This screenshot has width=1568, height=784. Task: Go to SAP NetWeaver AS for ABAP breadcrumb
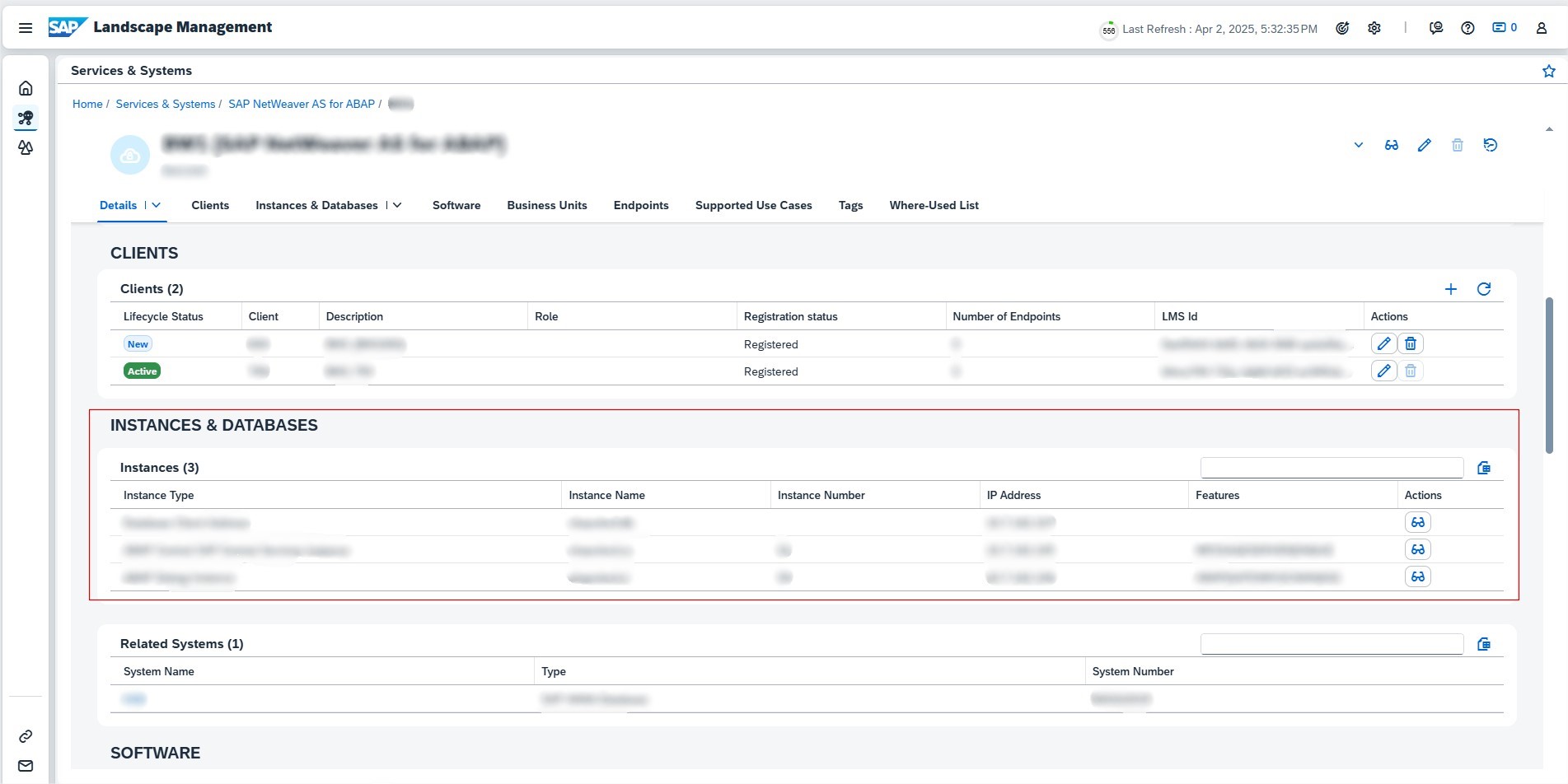(x=301, y=104)
